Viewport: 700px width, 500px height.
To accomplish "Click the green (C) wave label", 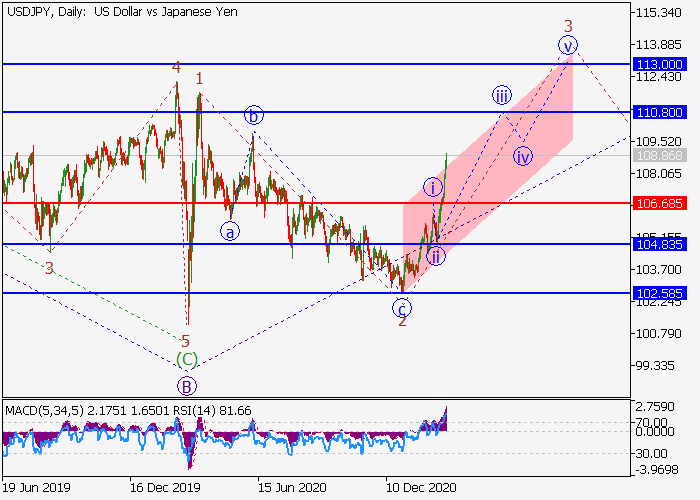I will coord(187,359).
